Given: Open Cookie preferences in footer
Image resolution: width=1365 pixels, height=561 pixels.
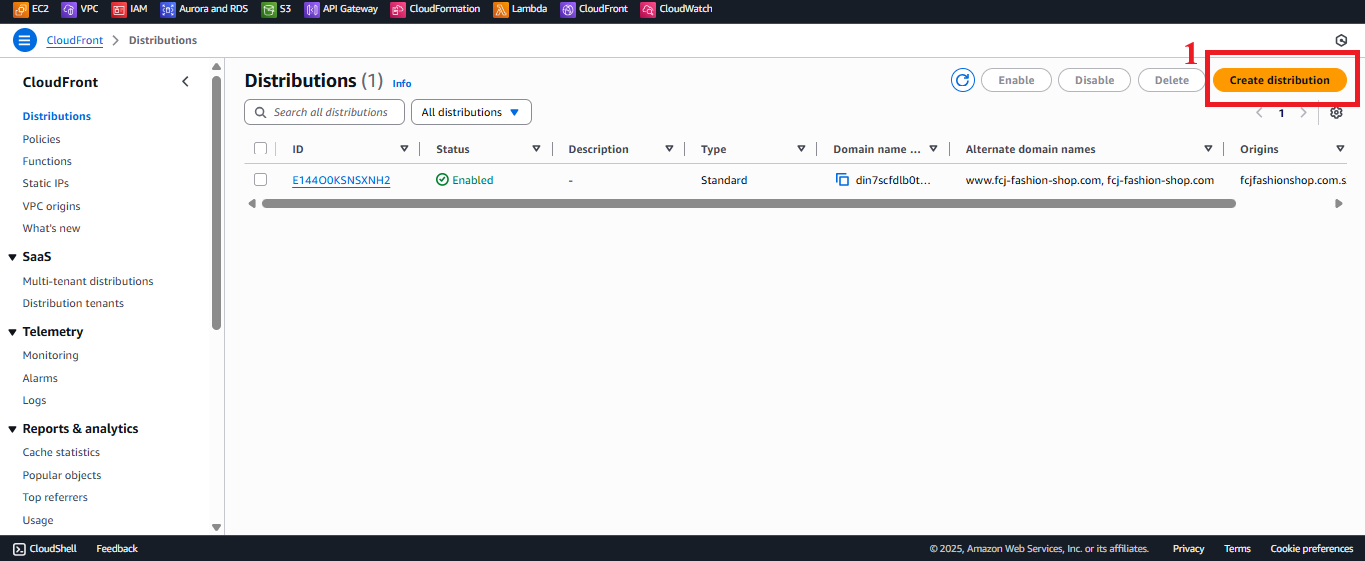Looking at the screenshot, I should [1311, 548].
